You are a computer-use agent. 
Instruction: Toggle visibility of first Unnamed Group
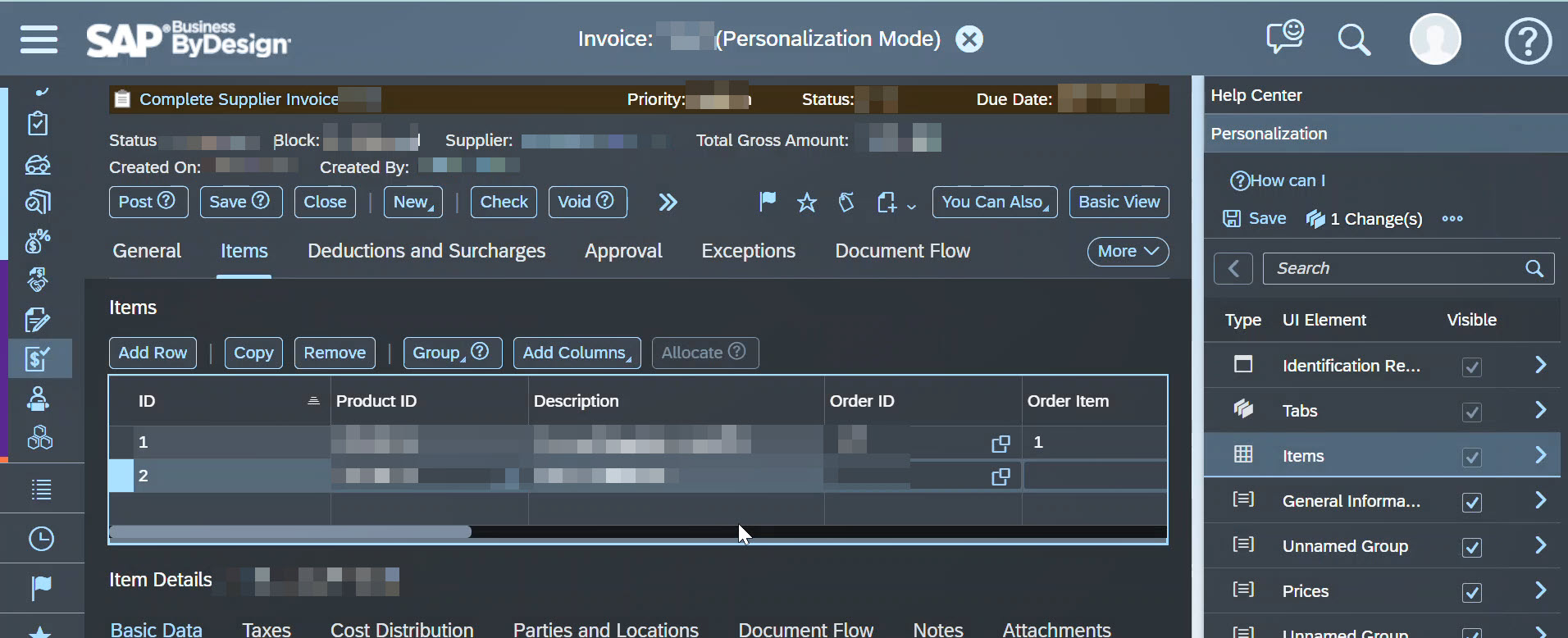click(1472, 548)
